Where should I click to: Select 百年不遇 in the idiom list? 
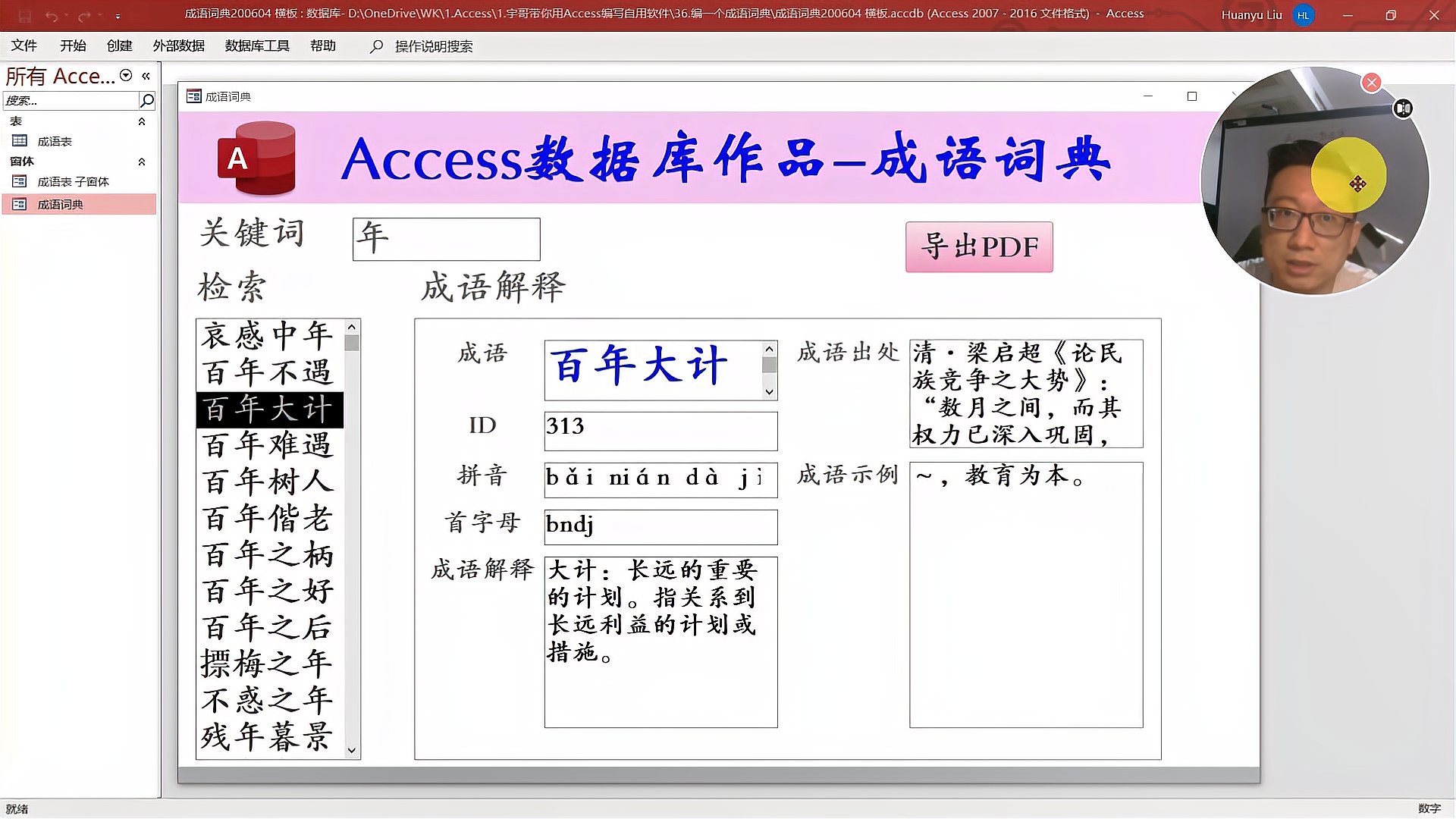pyautogui.click(x=269, y=372)
